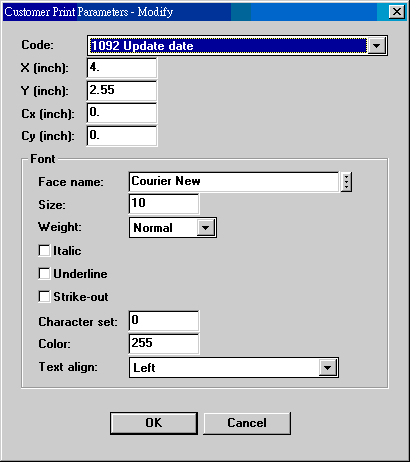
Task: Click the Y (inch) field showing 2.55
Action: tap(122, 90)
